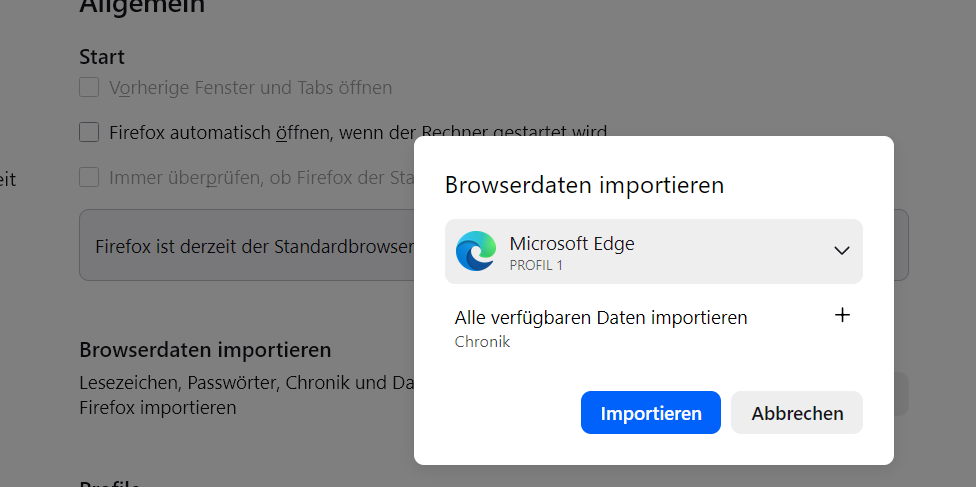
Task: Select the Microsoft Edge browser name
Action: click(x=571, y=243)
